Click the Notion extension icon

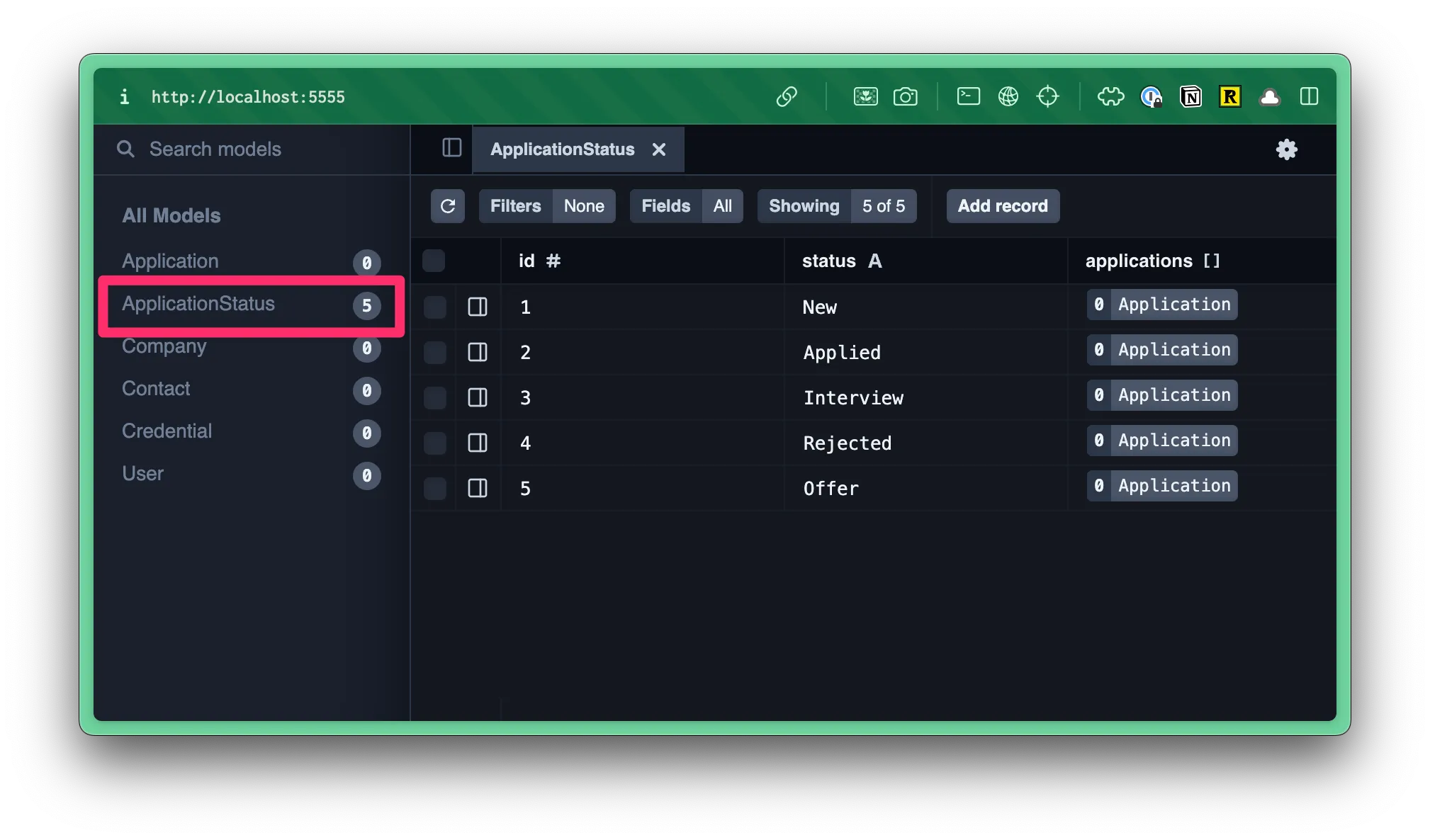coord(1190,96)
